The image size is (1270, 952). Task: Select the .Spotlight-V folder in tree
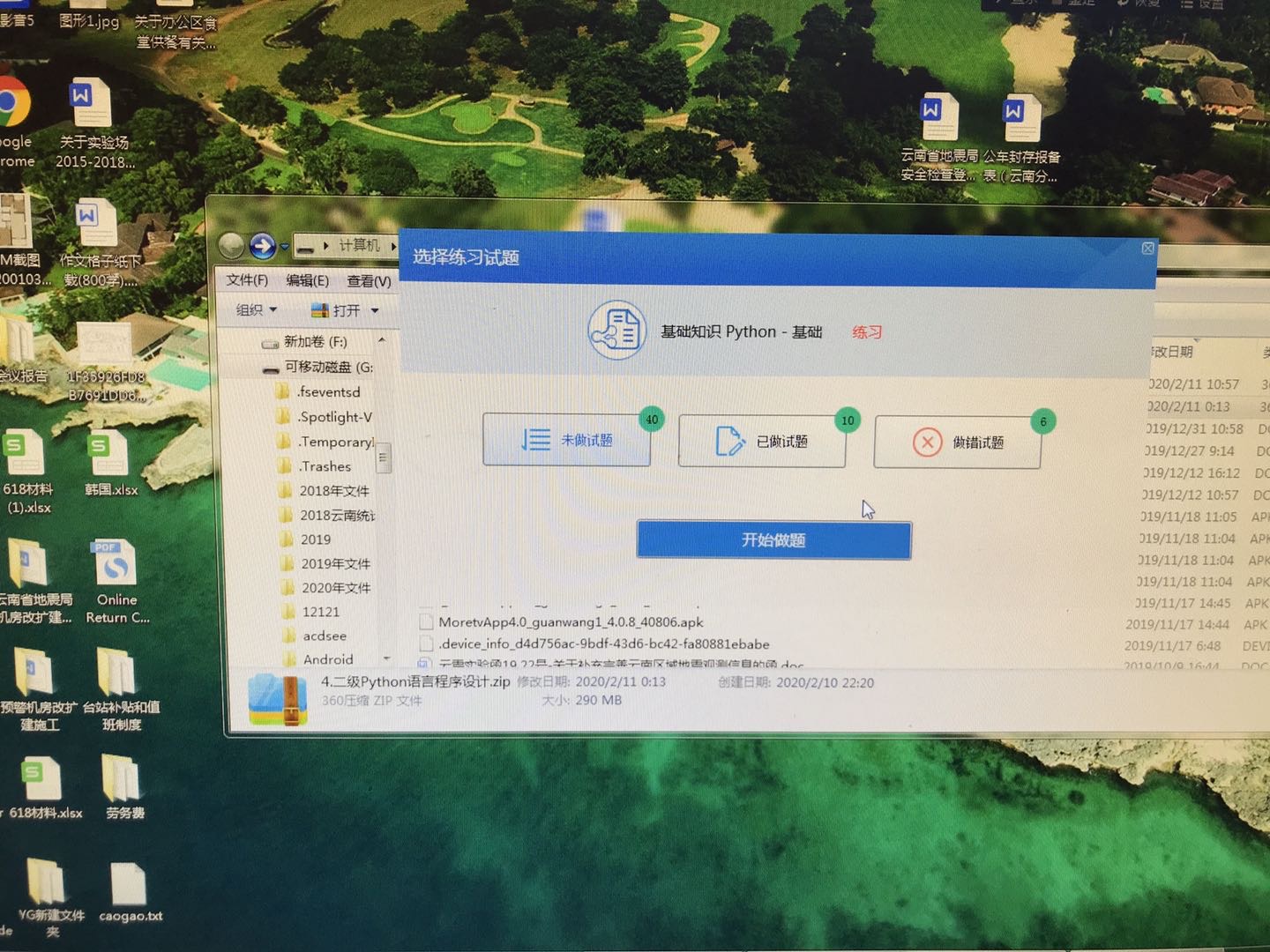pyautogui.click(x=325, y=417)
